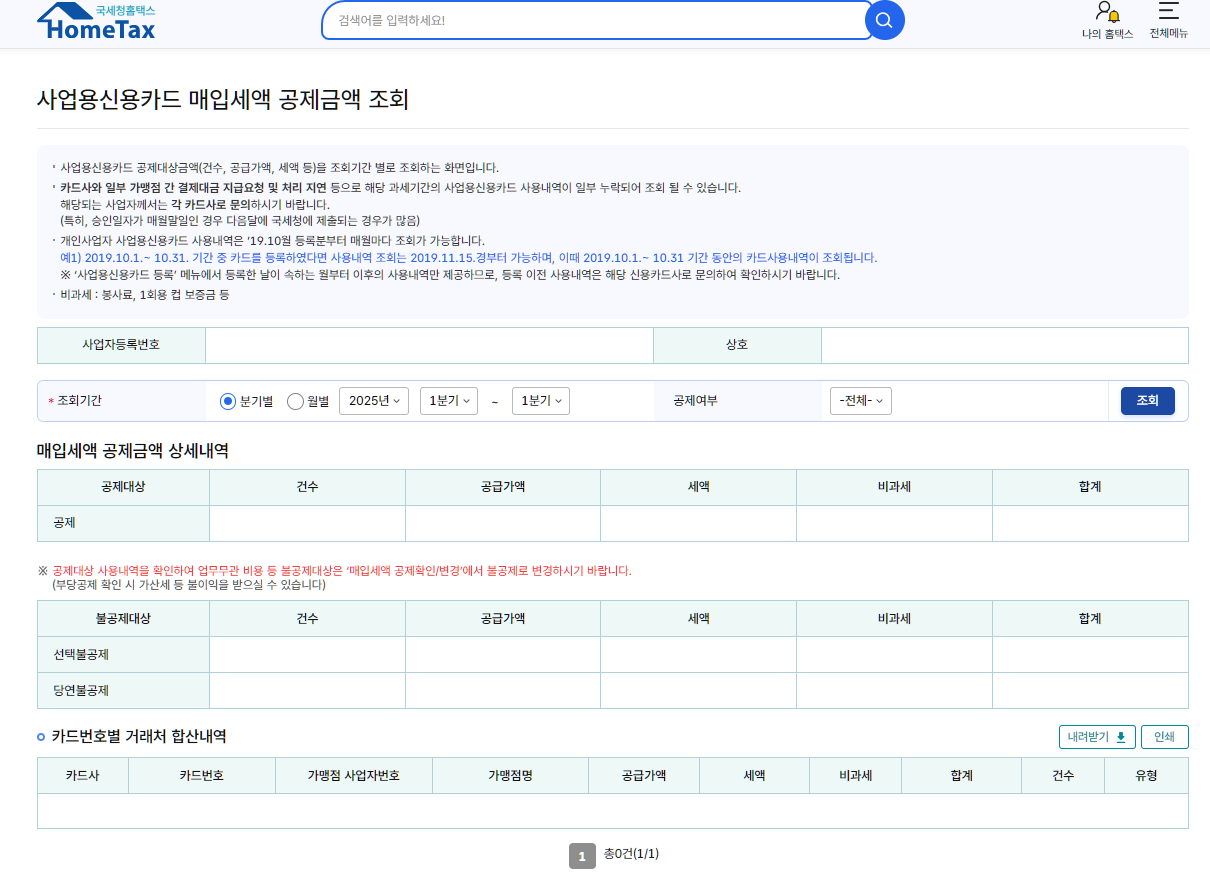Click the 카드번호 column header
This screenshot has height=880, width=1210.
point(202,776)
